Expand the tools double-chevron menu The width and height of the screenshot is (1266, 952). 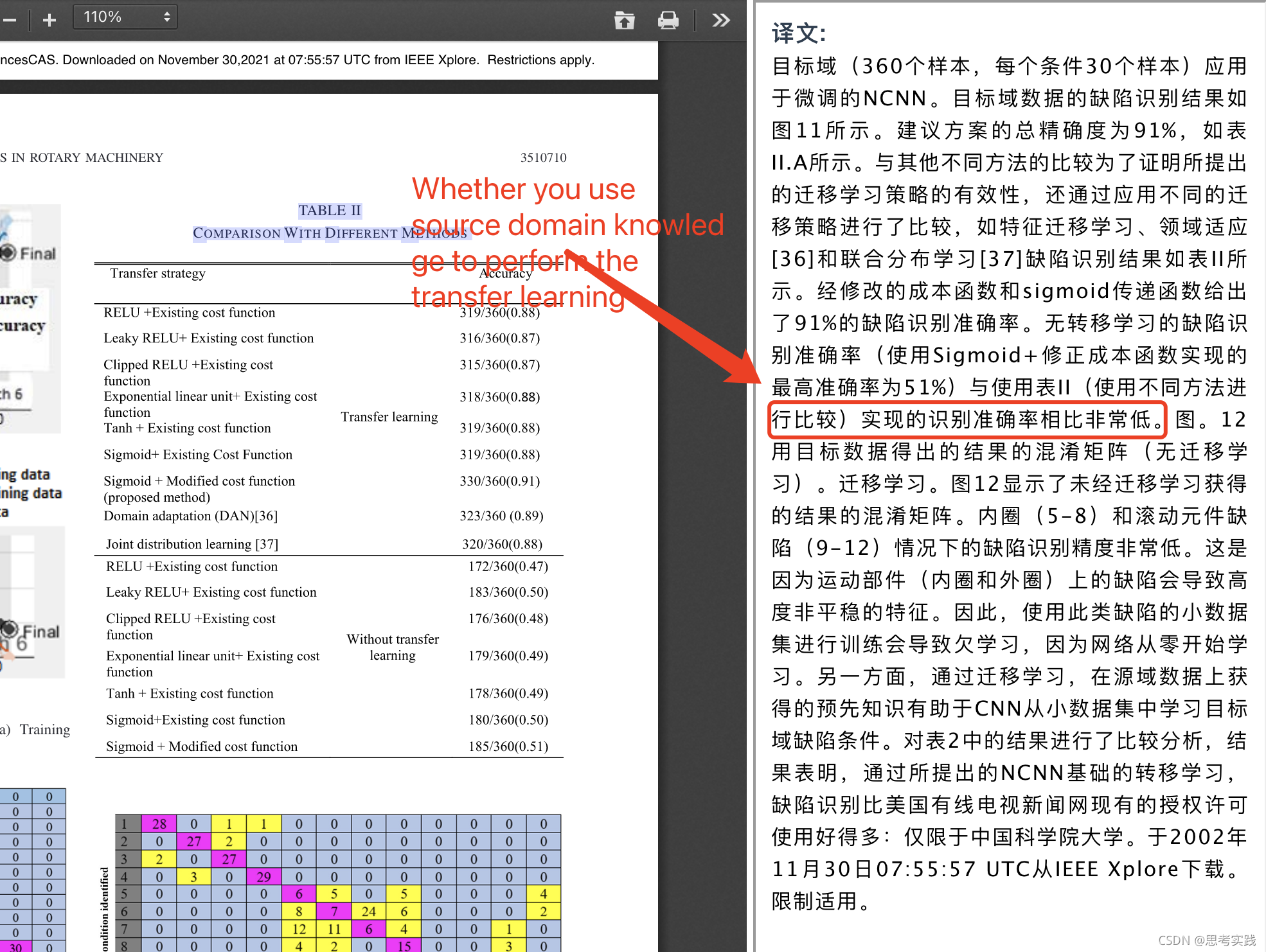721,21
